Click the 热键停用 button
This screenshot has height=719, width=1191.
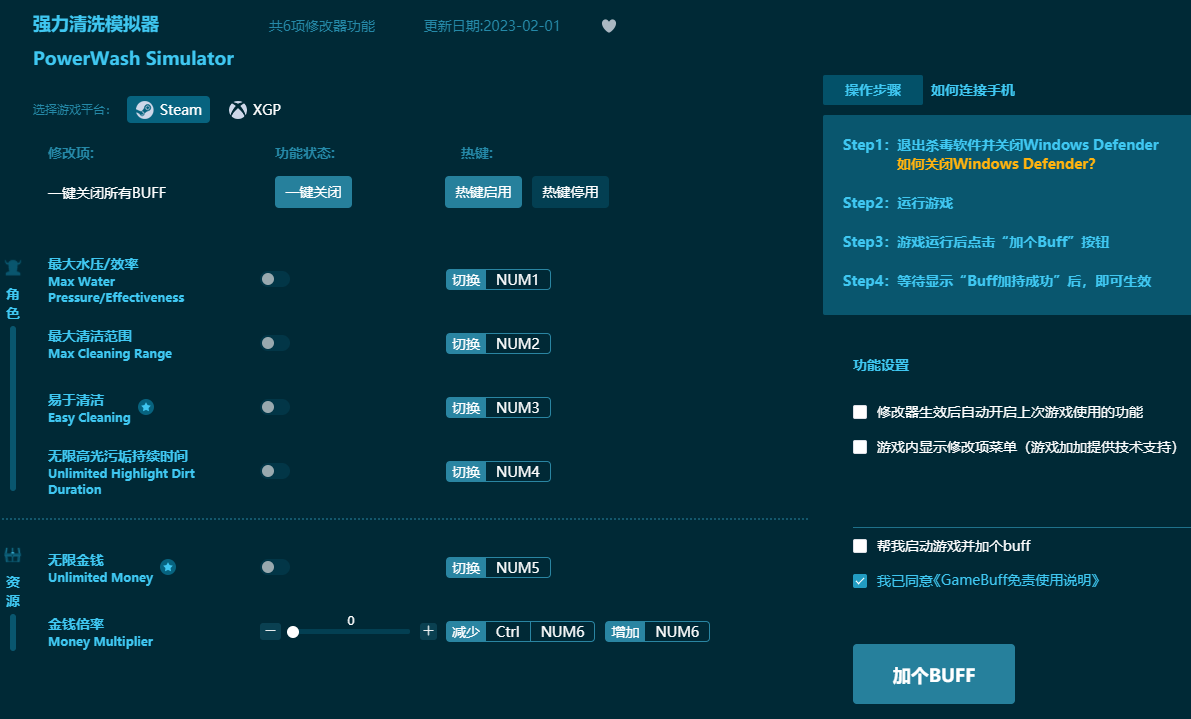tap(570, 192)
